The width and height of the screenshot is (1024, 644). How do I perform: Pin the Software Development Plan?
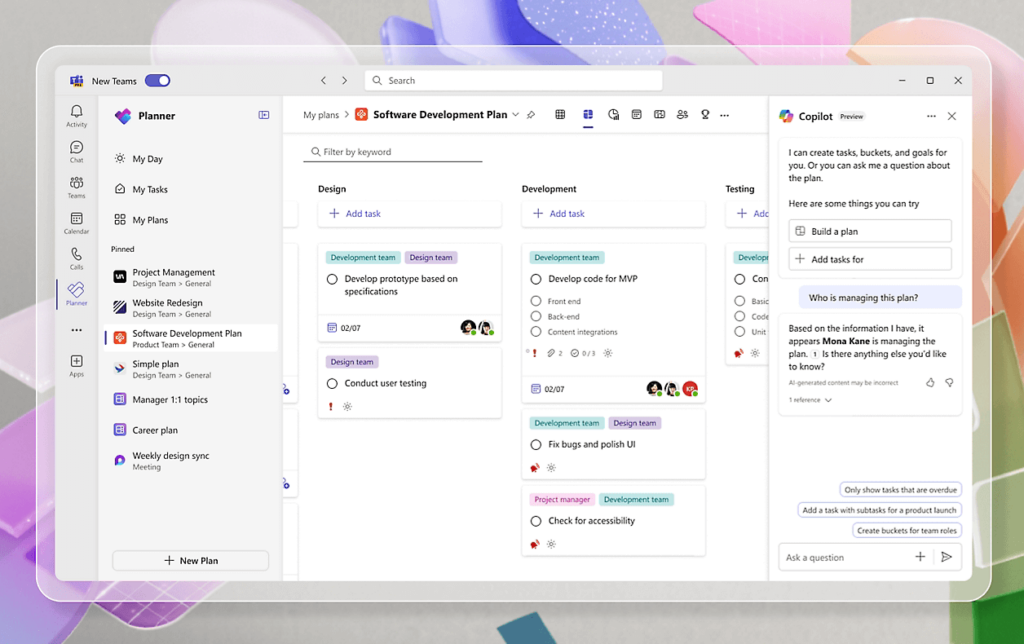tap(531, 115)
